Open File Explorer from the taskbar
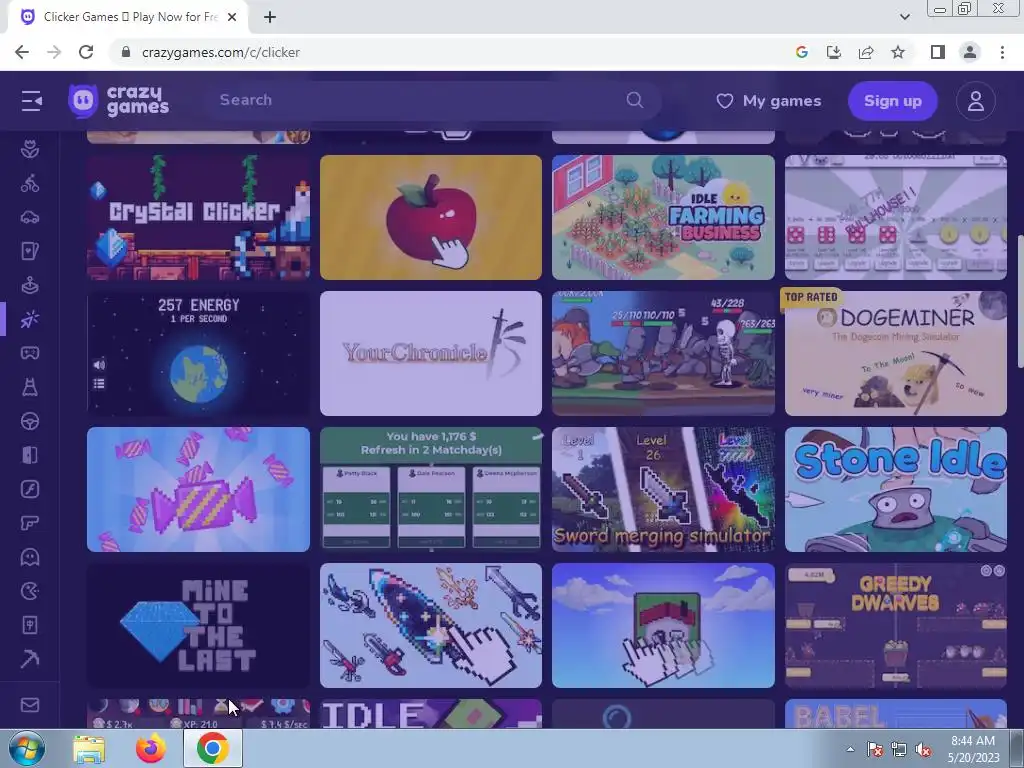The height and width of the screenshot is (768, 1024). pos(89,749)
